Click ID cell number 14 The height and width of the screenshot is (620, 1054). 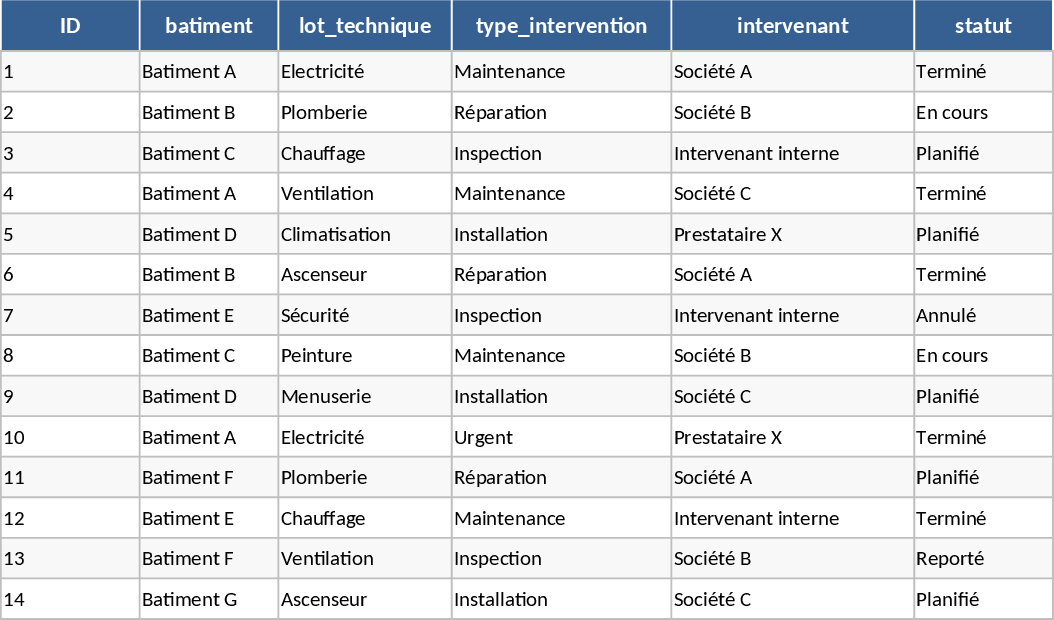pyautogui.click(x=15, y=600)
